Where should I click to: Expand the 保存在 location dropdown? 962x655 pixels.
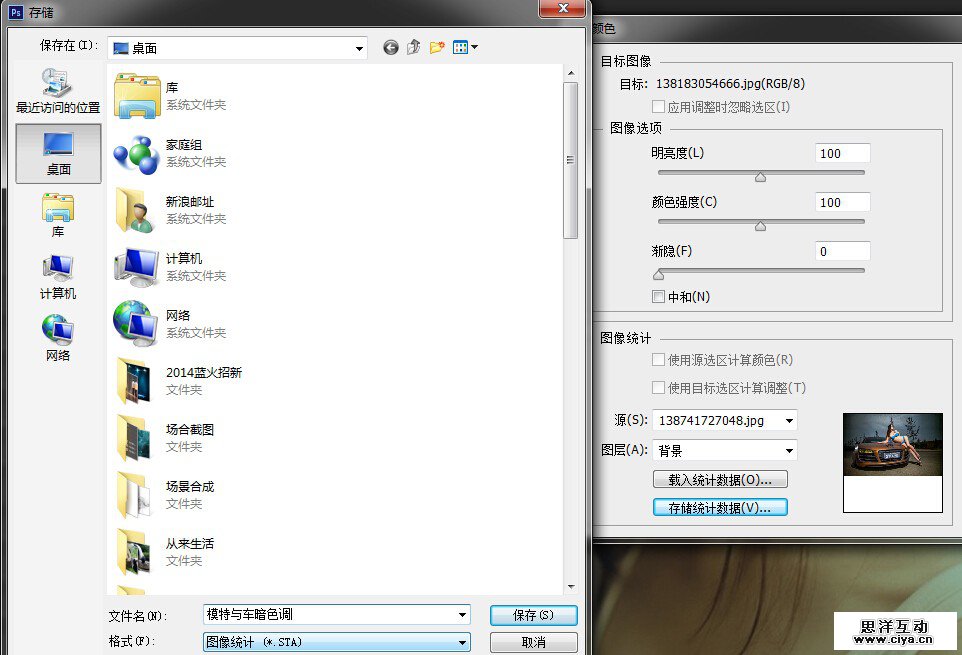[x=358, y=47]
